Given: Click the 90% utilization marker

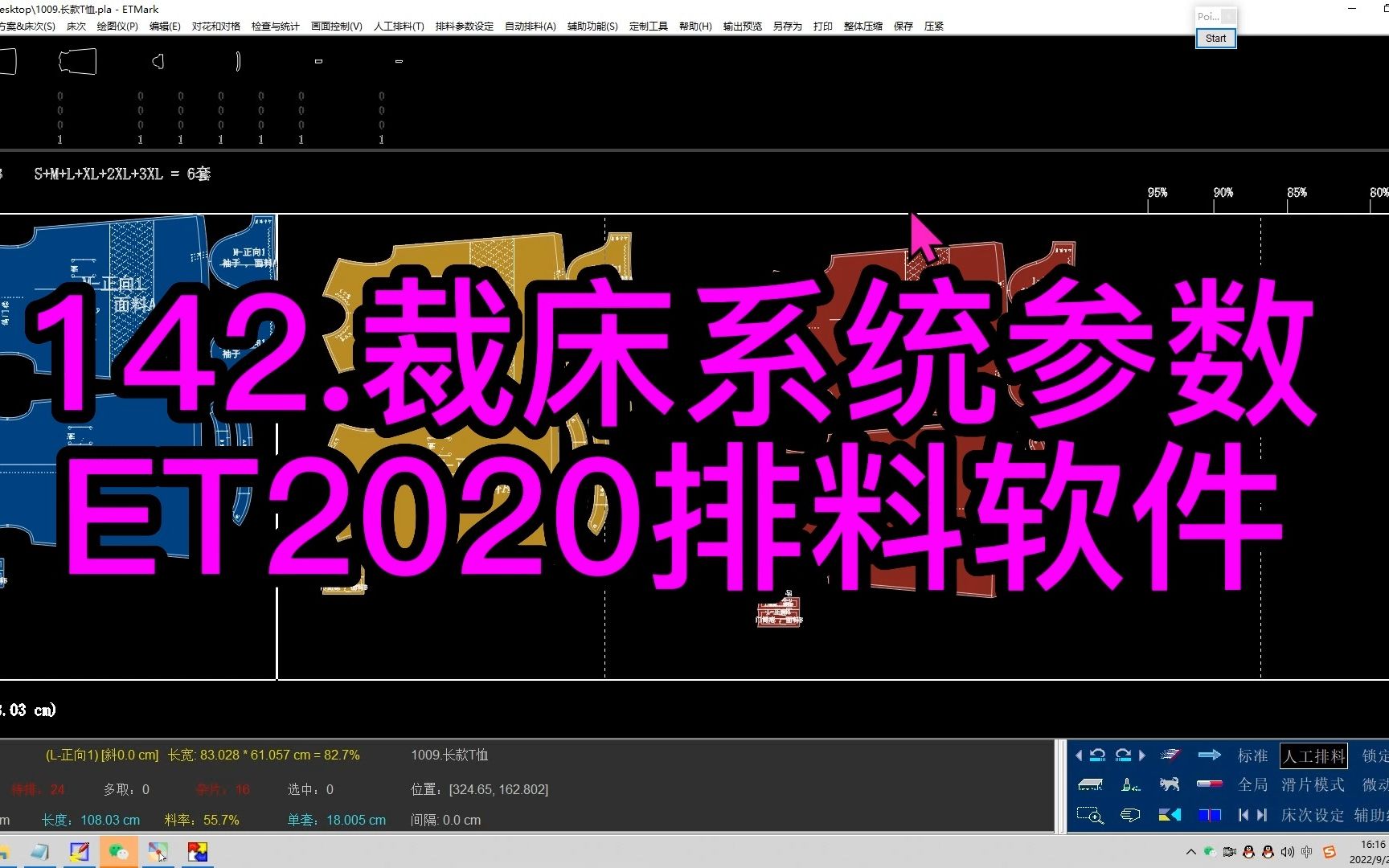Looking at the screenshot, I should point(1223,193).
